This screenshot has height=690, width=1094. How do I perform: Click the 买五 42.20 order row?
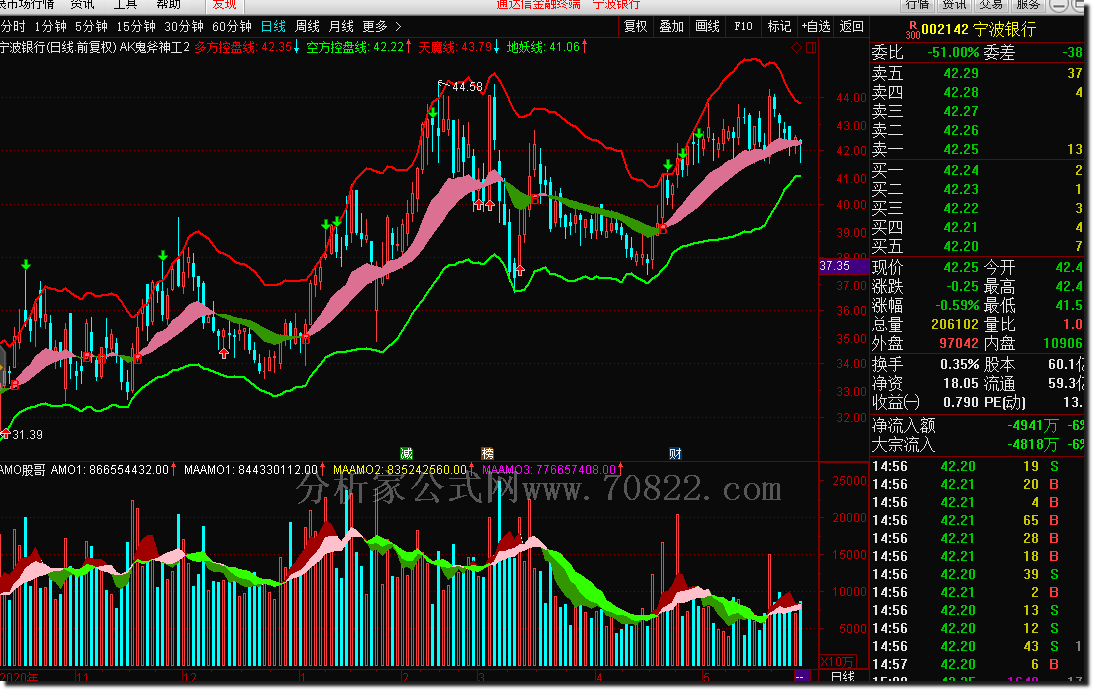coord(977,246)
